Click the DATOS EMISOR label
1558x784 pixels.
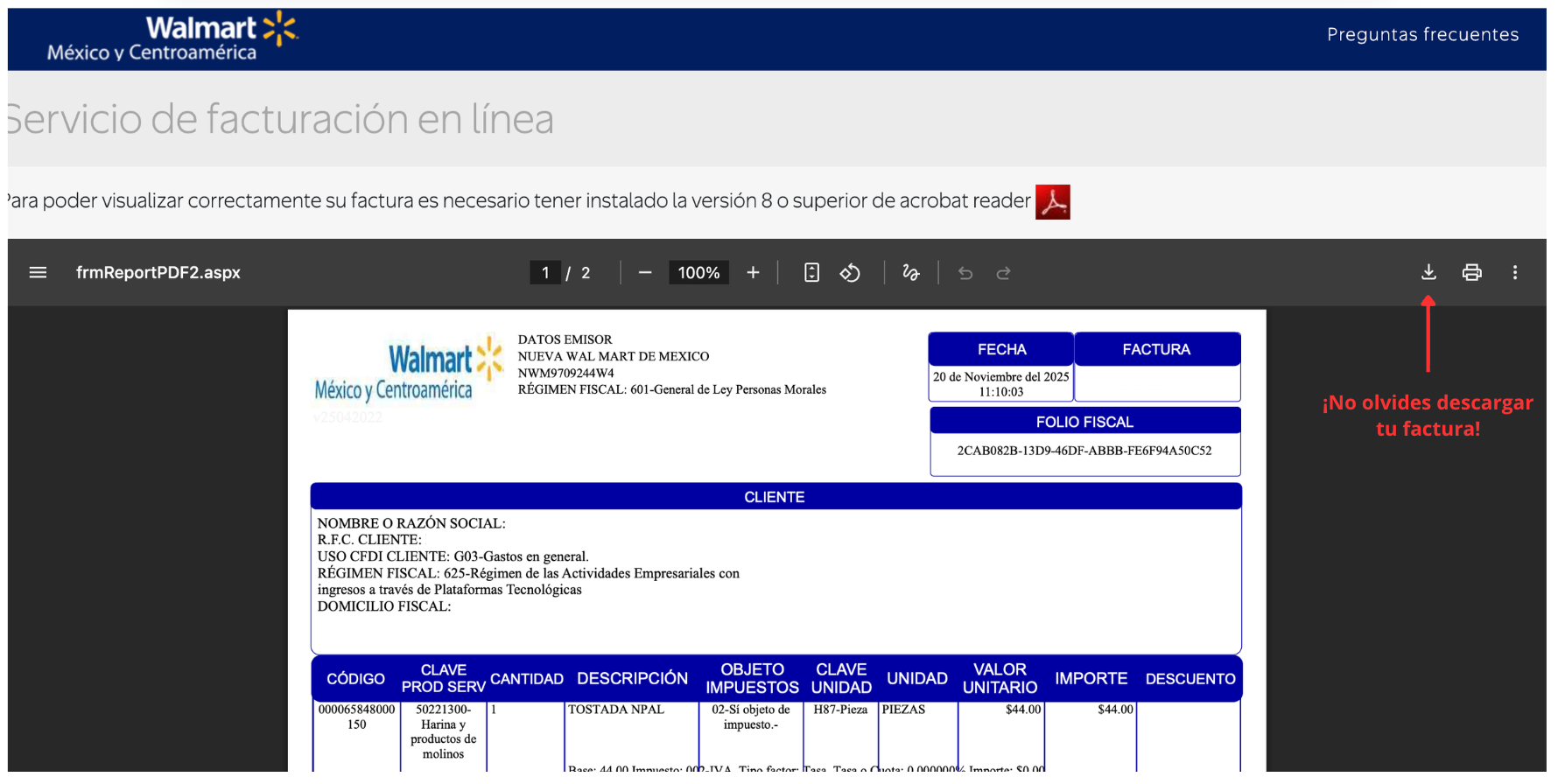coord(565,339)
